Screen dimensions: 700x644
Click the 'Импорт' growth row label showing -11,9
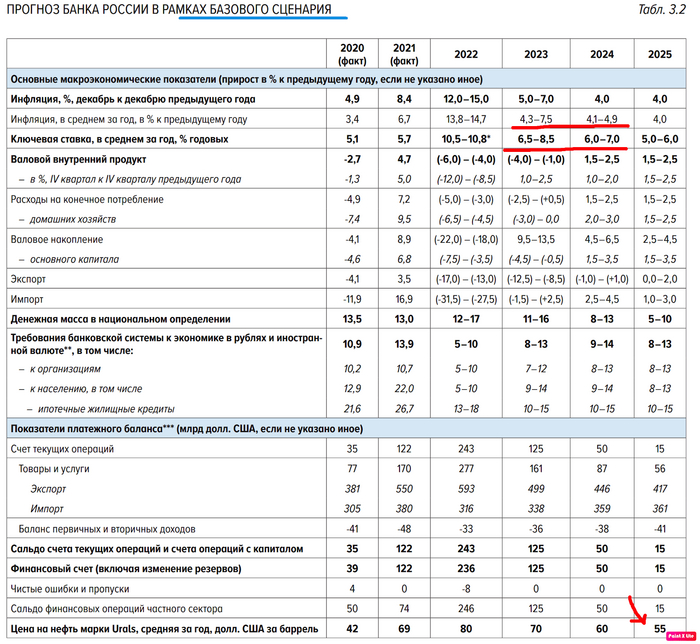tap(27, 299)
